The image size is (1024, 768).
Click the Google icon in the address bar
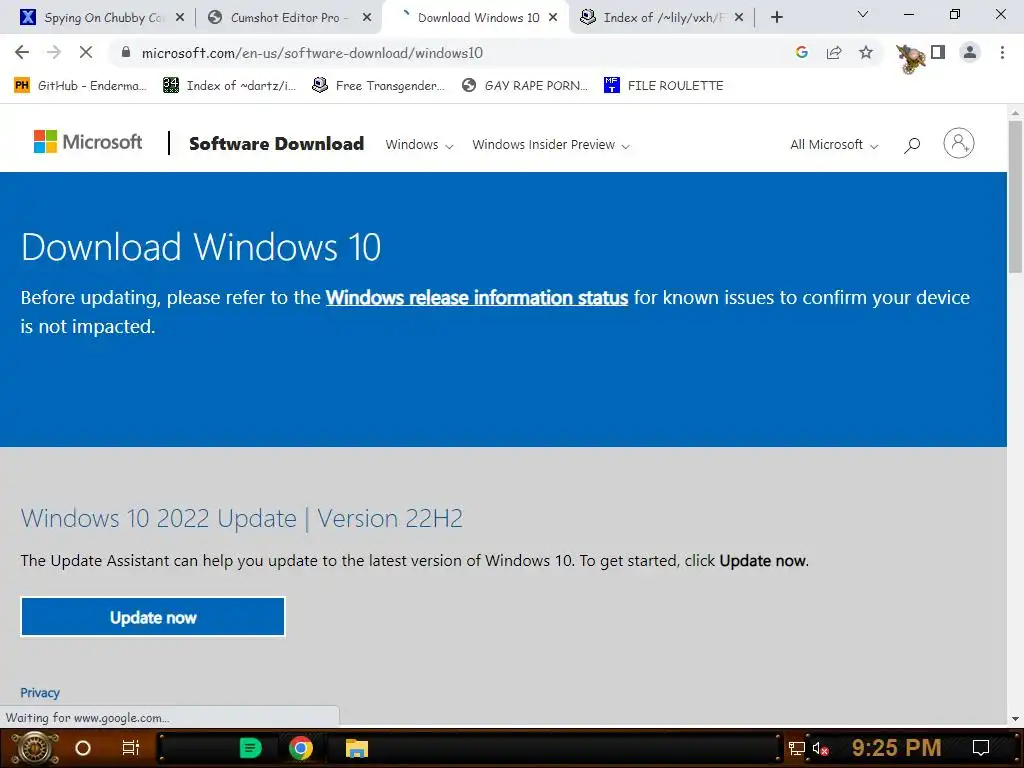pyautogui.click(x=802, y=53)
